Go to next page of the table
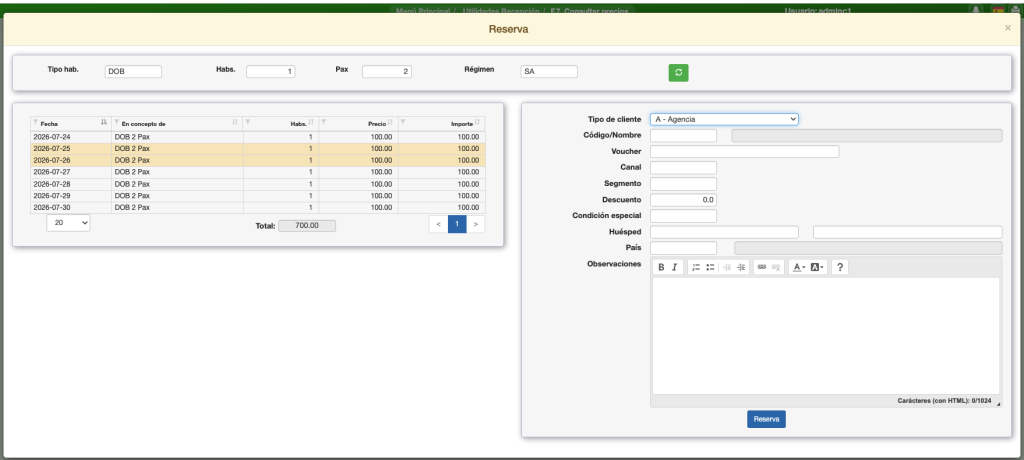1024x460 pixels. 475,224
